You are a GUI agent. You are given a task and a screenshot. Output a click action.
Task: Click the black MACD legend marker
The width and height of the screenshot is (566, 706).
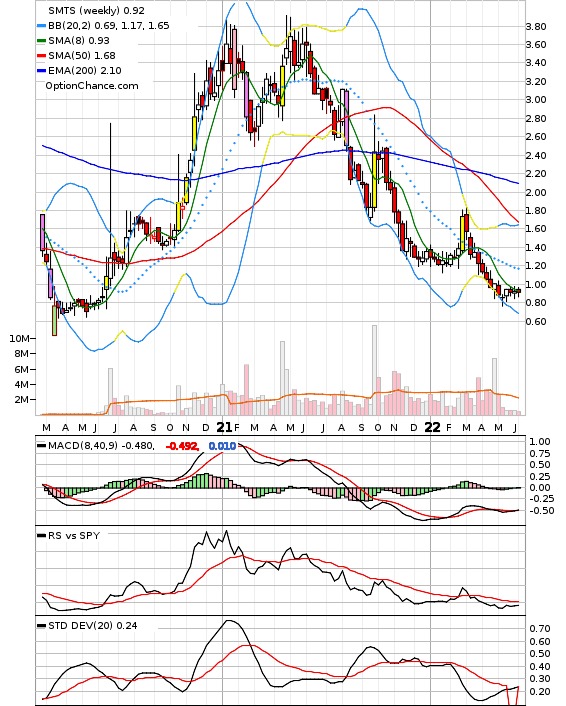(41, 446)
